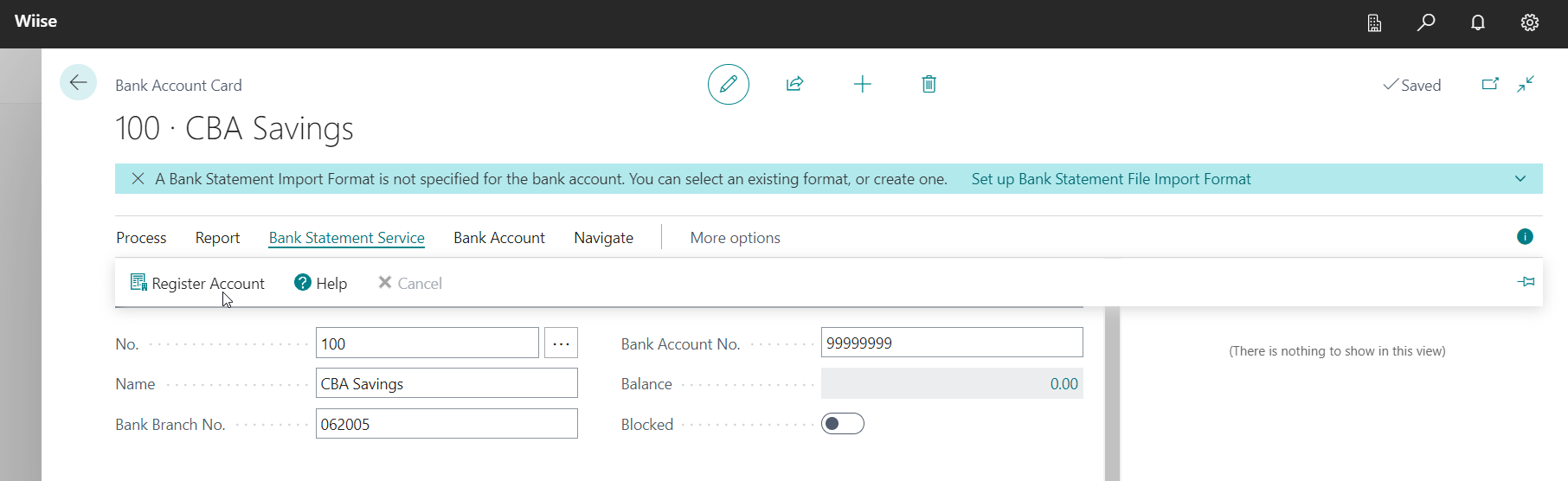The width and height of the screenshot is (1568, 481).
Task: Open the Bank Account menu
Action: [498, 238]
